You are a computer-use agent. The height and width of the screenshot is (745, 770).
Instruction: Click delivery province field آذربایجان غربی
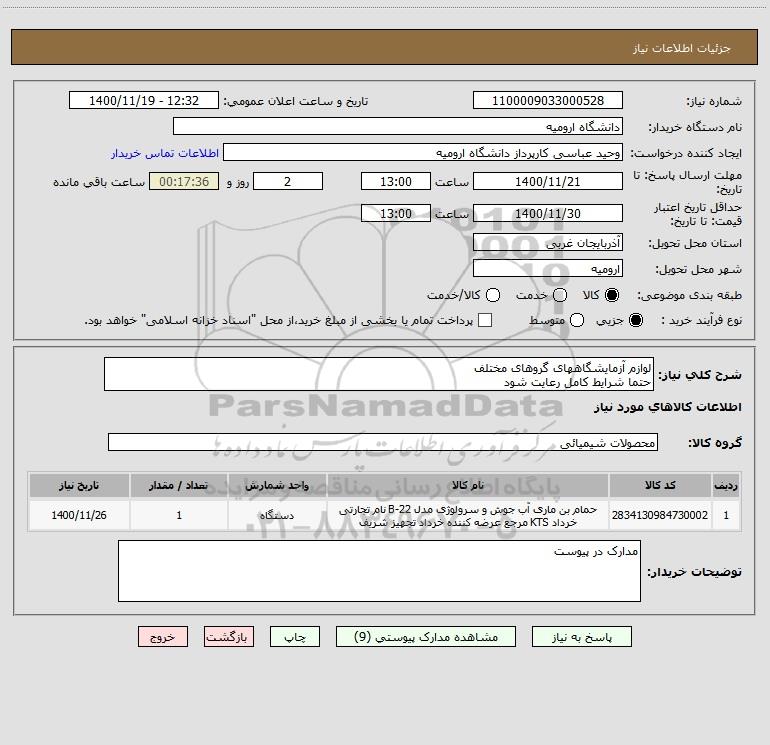(548, 242)
